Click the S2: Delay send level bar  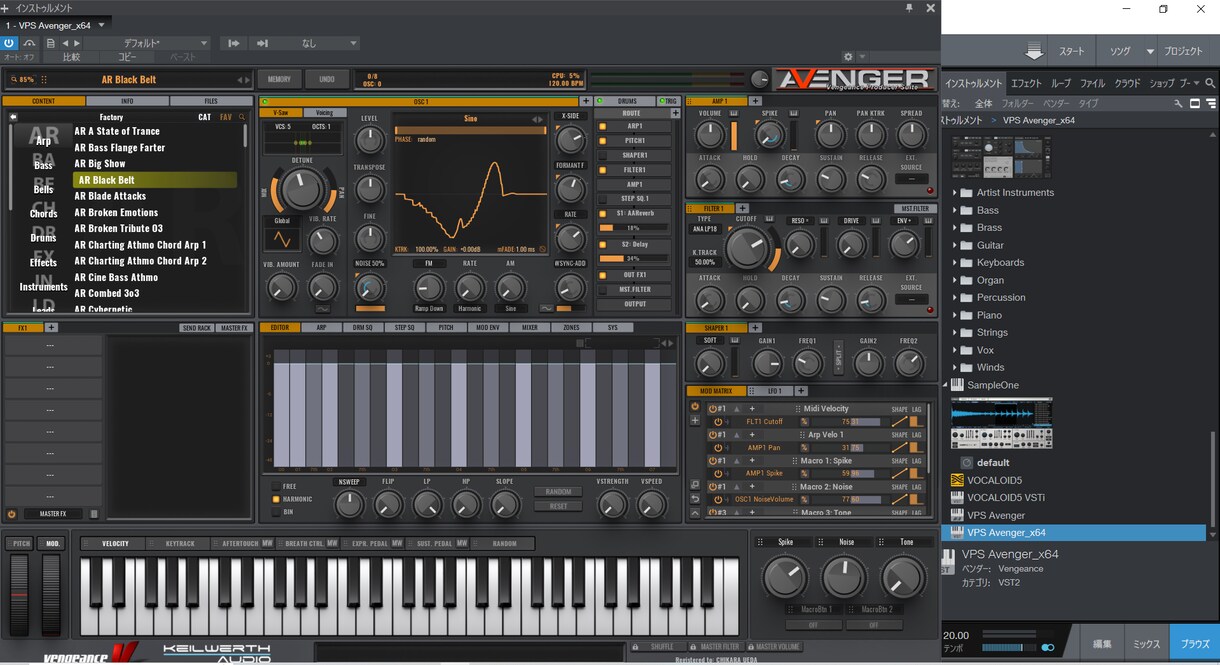coord(633,258)
